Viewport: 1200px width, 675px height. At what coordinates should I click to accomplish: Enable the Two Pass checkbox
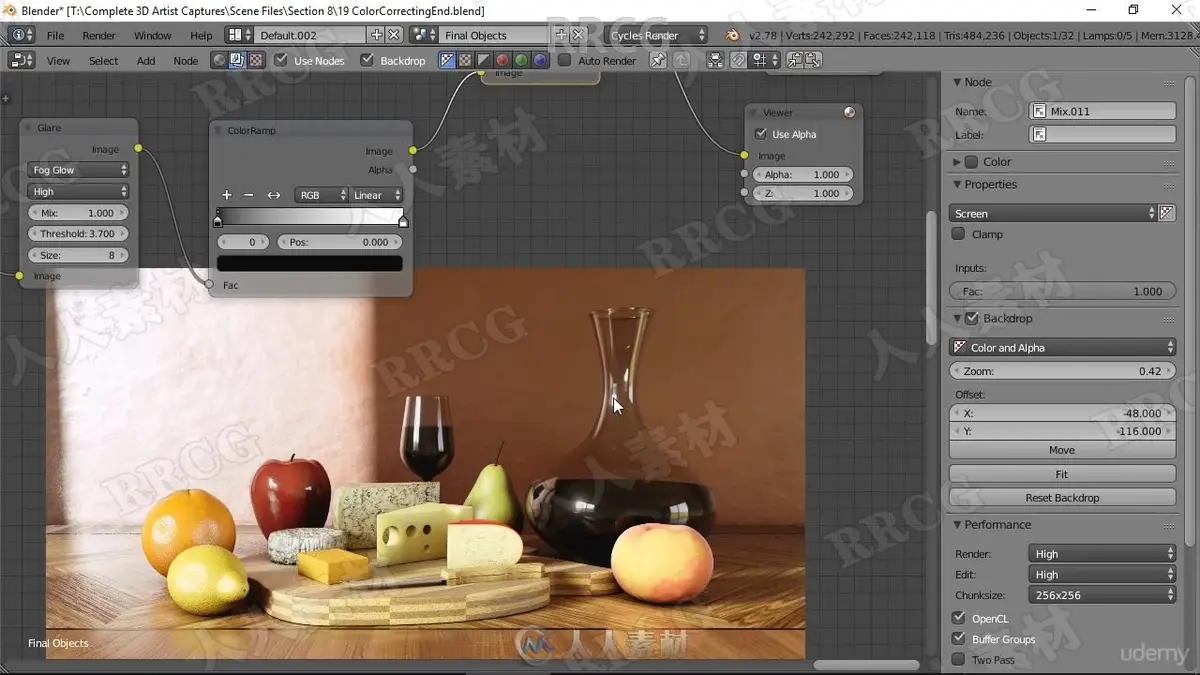[x=959, y=660]
